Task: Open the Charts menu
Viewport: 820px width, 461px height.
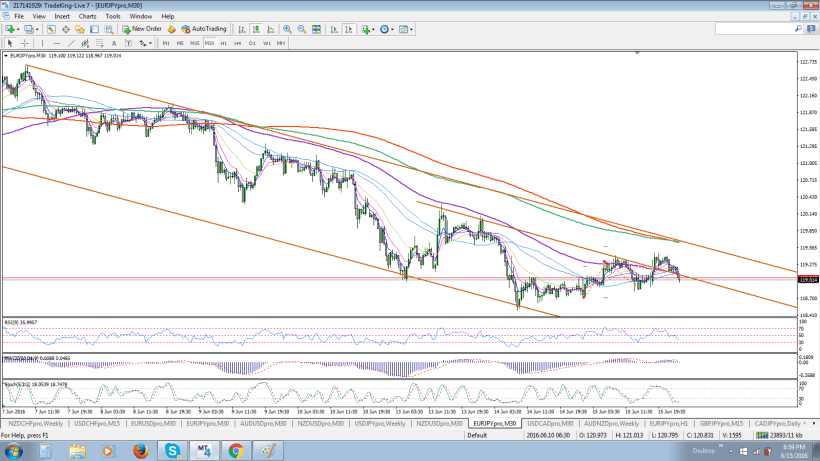Action: pos(87,16)
